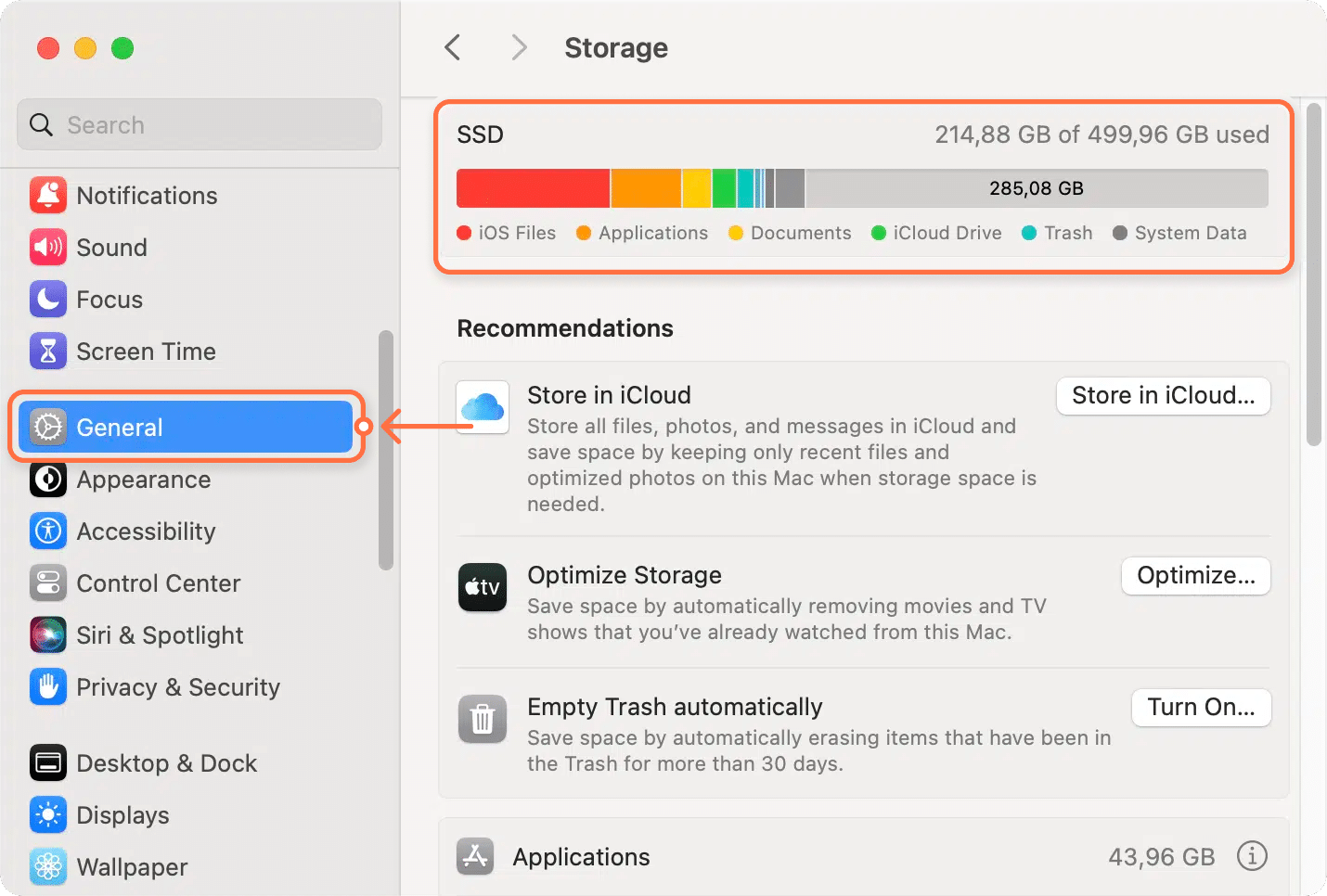Click the Screen Time hourglass icon
Screen dimensions: 1327x896
point(47,351)
